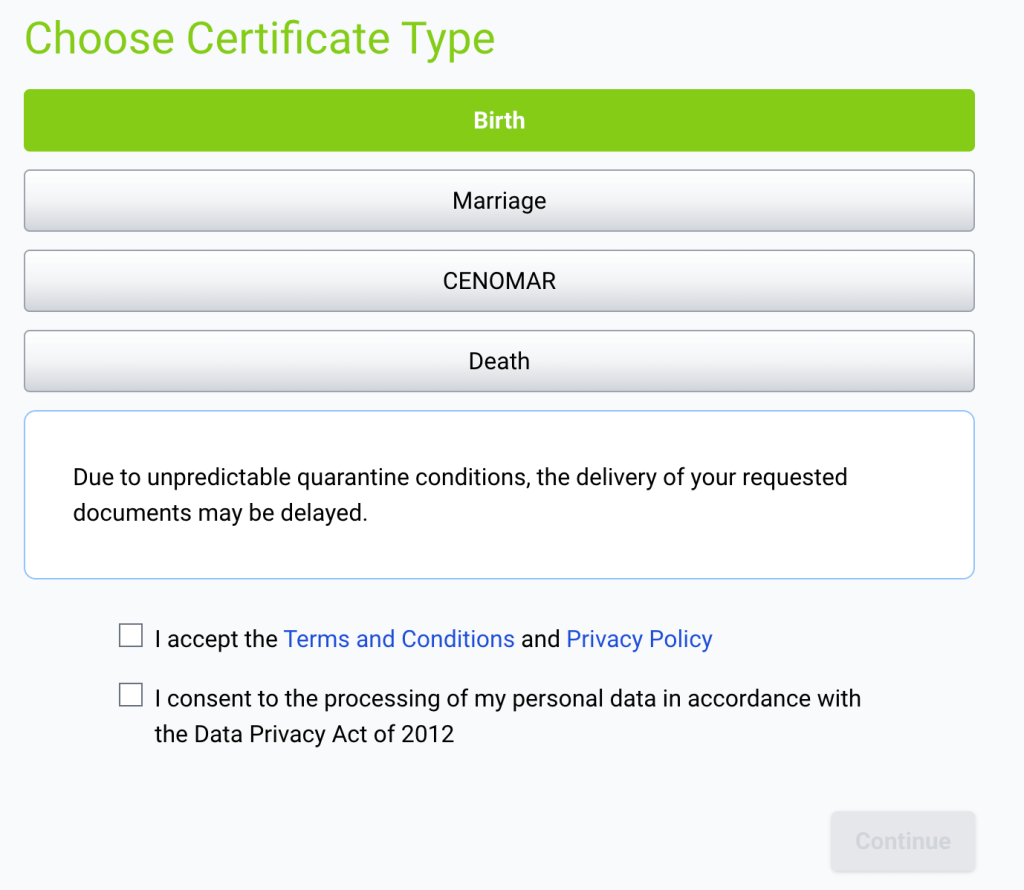Open the Terms and Conditions link

(x=399, y=639)
